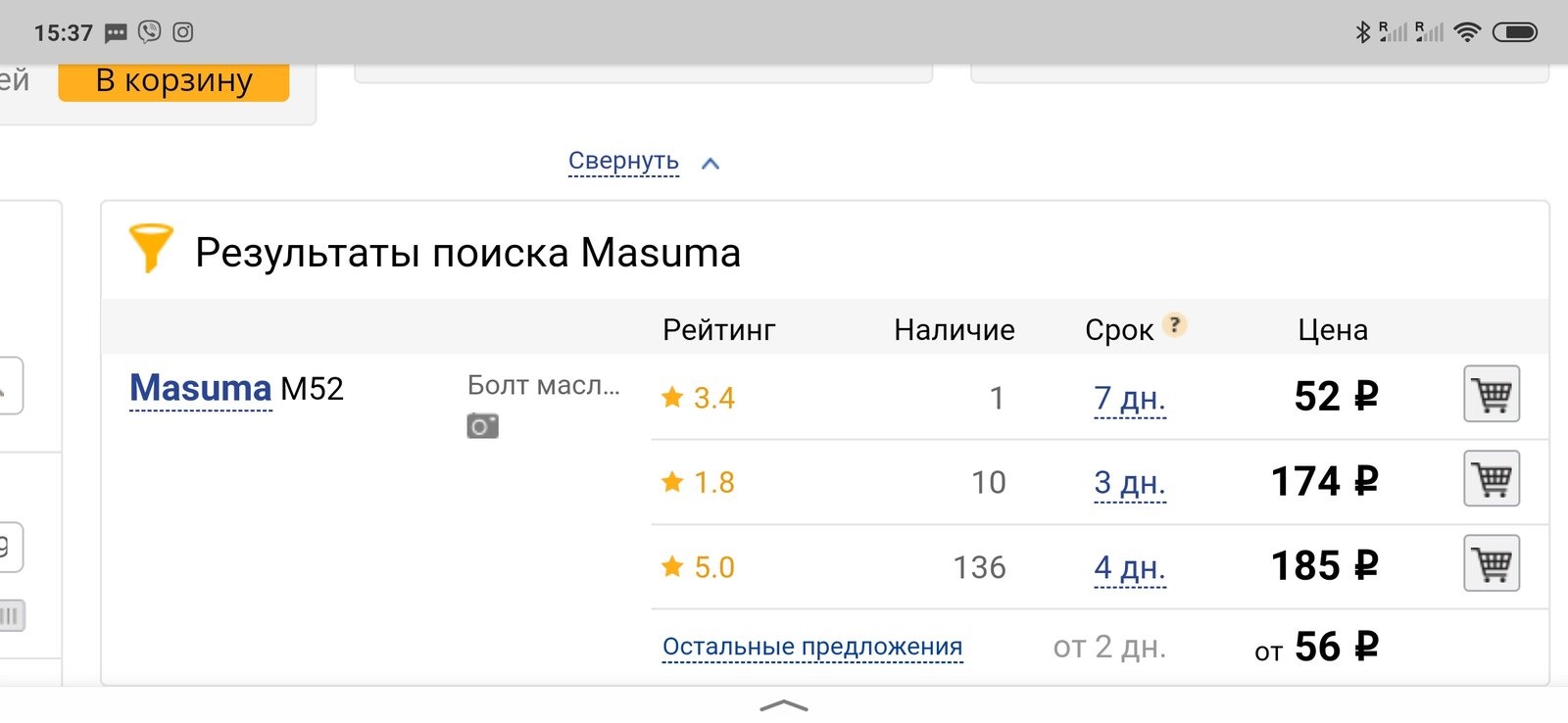The image size is (1568, 723).
Task: Open 4 дн. delivery term details
Action: tap(1130, 567)
